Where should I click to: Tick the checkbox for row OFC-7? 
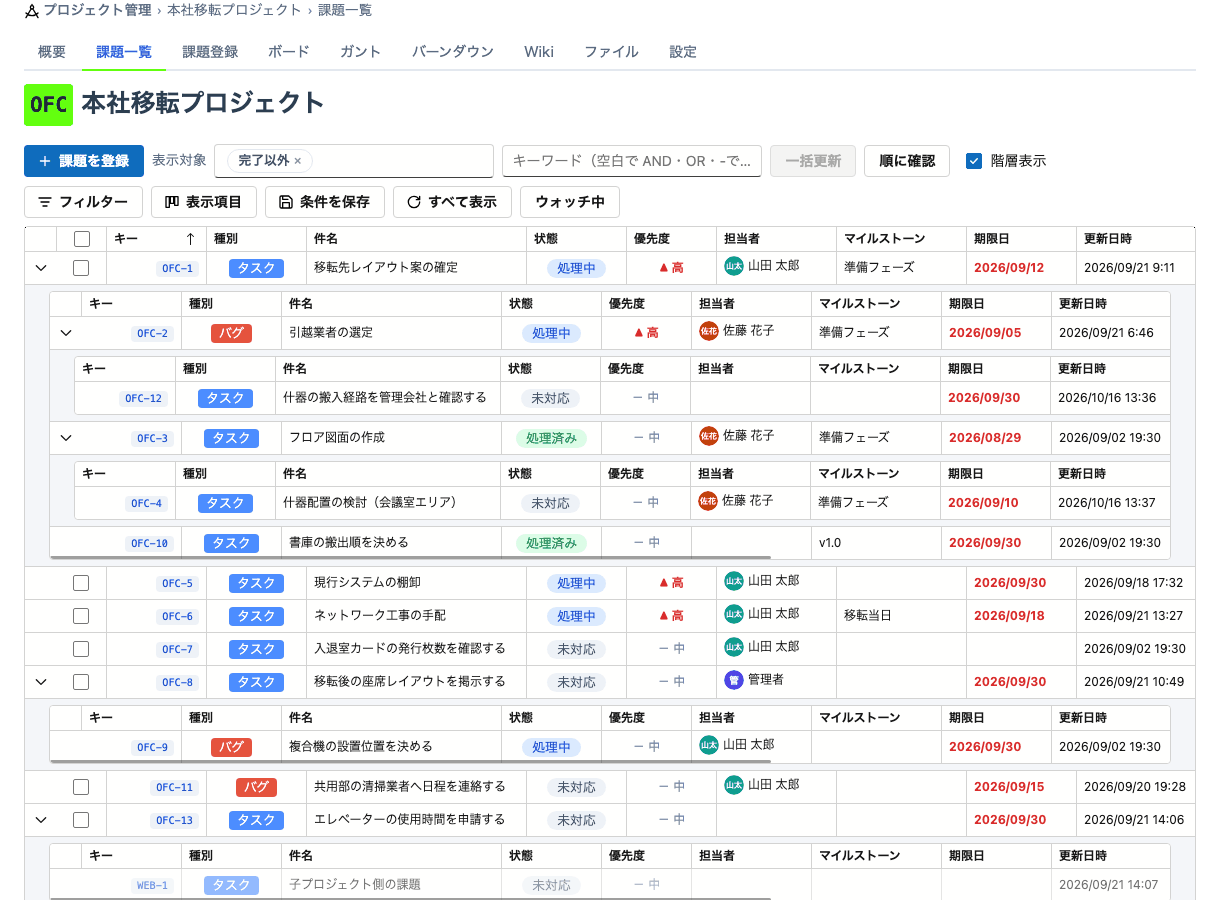pyautogui.click(x=81, y=649)
